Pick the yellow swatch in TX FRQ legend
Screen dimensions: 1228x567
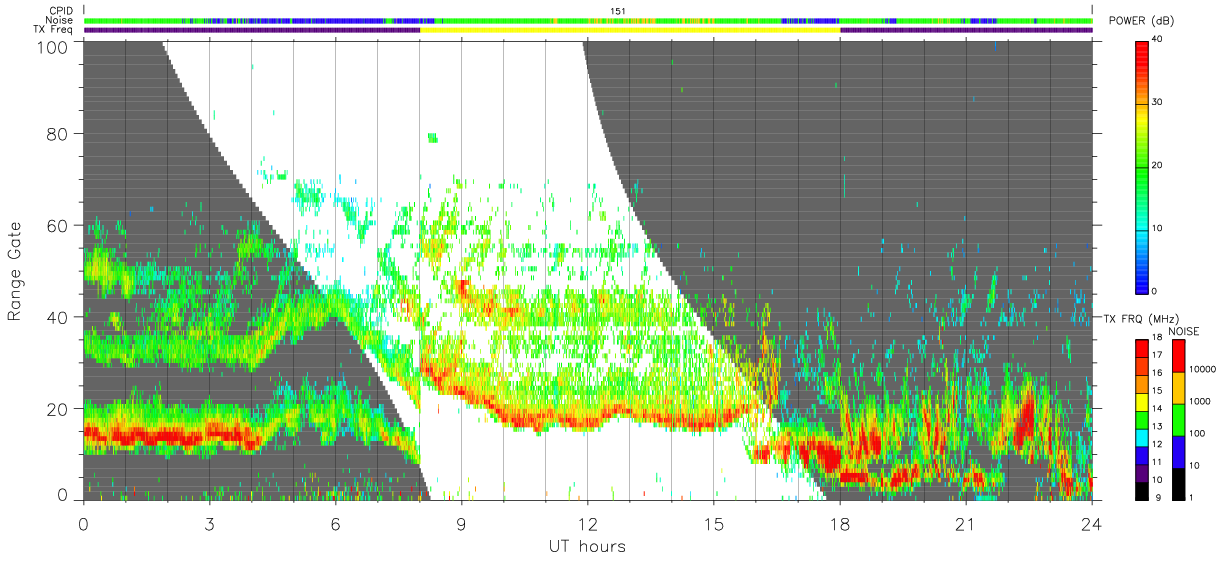(1142, 400)
